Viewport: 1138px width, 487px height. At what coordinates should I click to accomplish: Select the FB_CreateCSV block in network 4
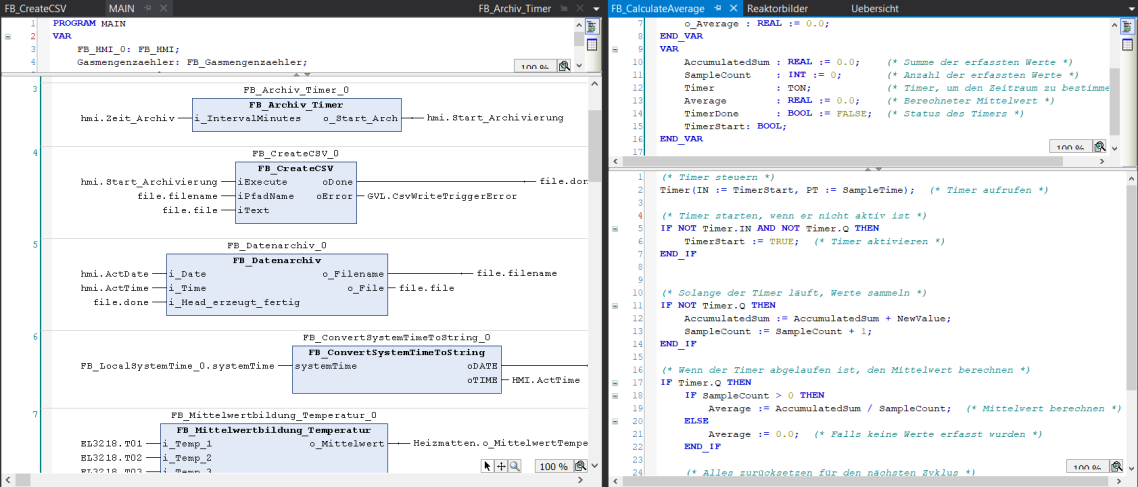pyautogui.click(x=296, y=192)
